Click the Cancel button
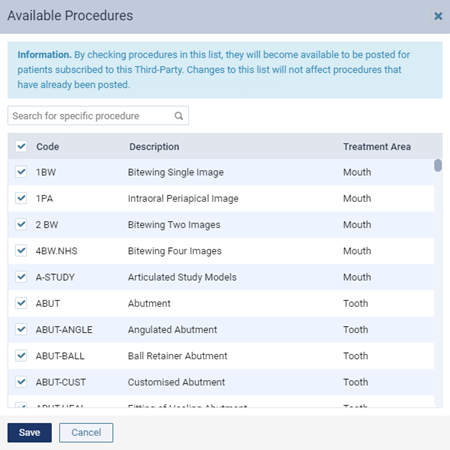 tap(86, 433)
